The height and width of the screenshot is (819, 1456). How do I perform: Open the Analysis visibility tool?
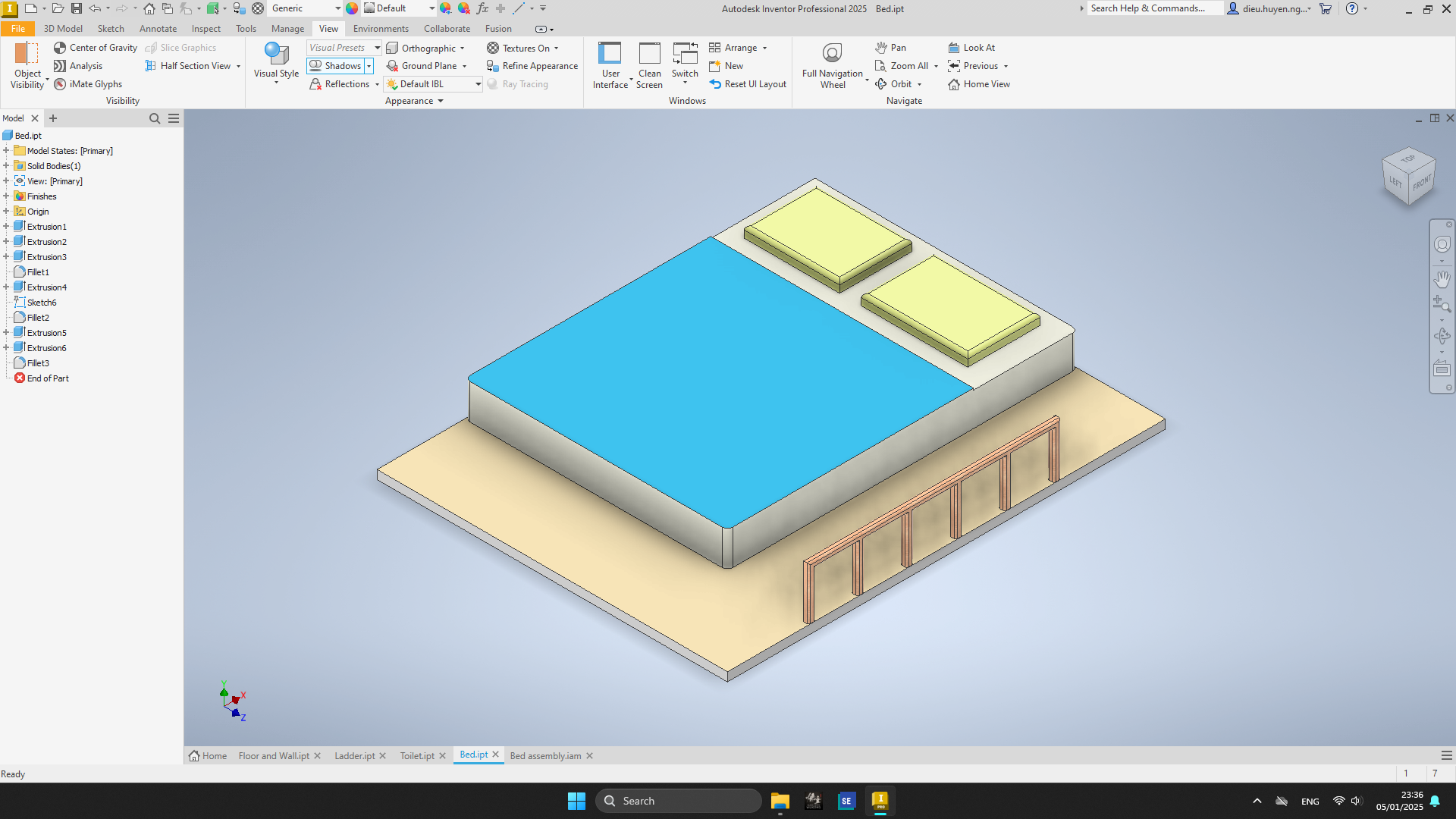tap(78, 66)
